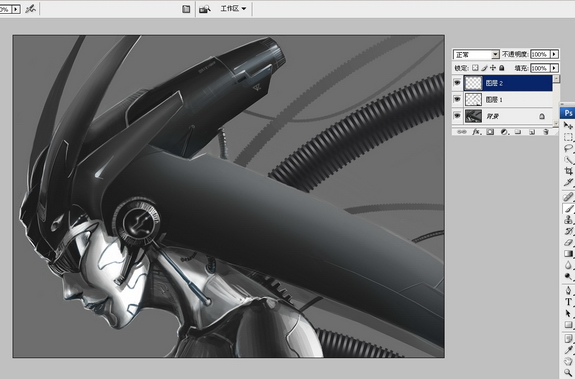Hide 图层 1 with its eye icon

(x=457, y=99)
